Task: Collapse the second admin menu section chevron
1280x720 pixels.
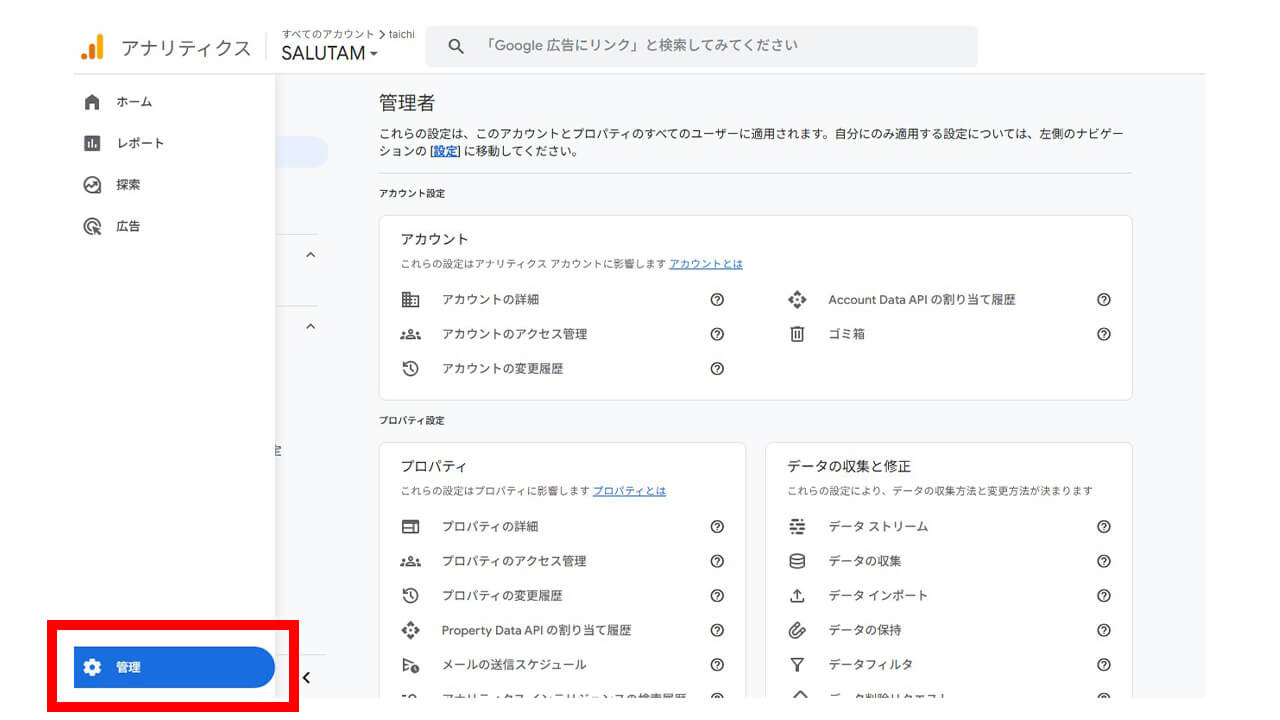Action: (310, 326)
